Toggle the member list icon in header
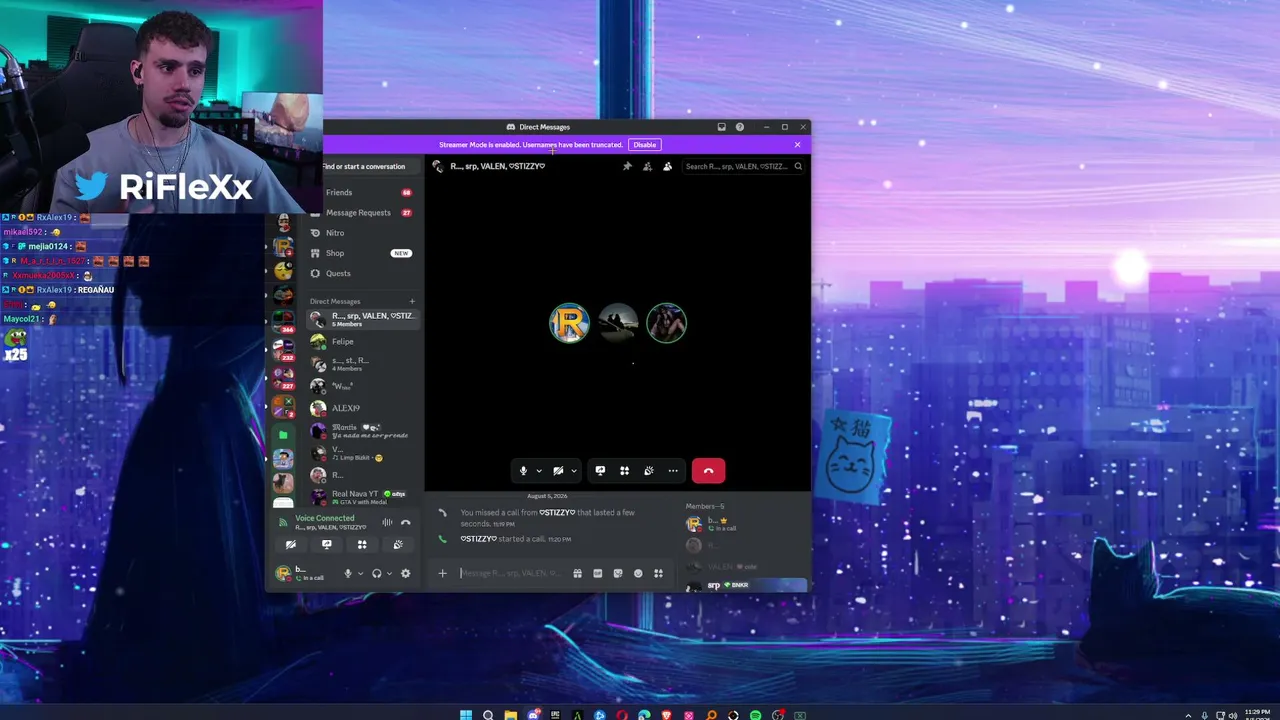The width and height of the screenshot is (1280, 720). click(x=667, y=166)
